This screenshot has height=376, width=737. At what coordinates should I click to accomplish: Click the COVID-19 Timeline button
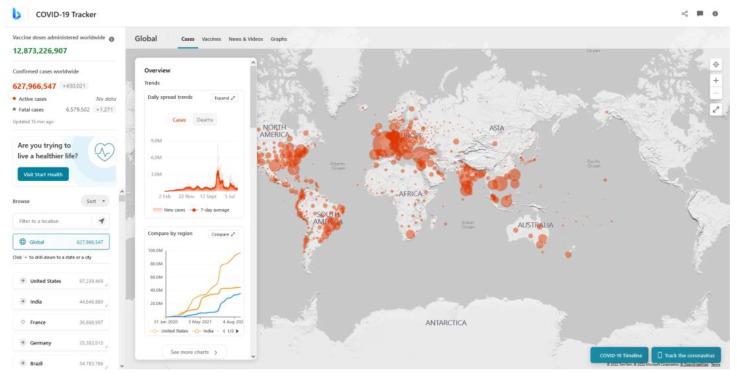point(619,355)
